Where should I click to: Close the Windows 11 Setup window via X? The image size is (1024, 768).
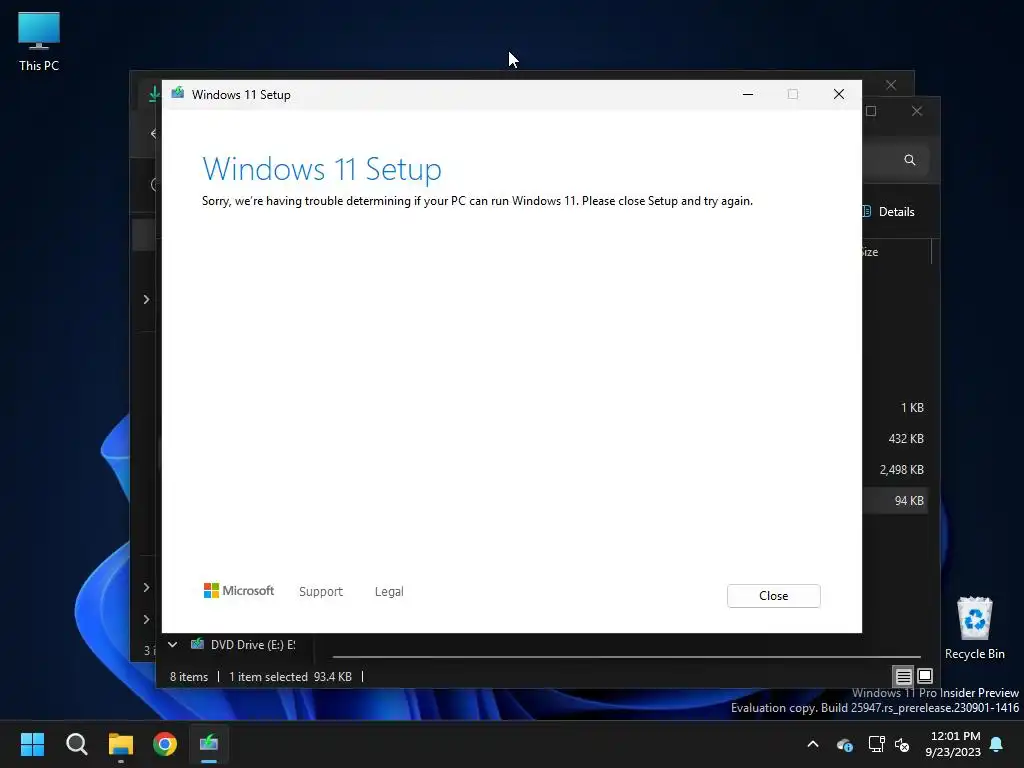pyautogui.click(x=839, y=94)
